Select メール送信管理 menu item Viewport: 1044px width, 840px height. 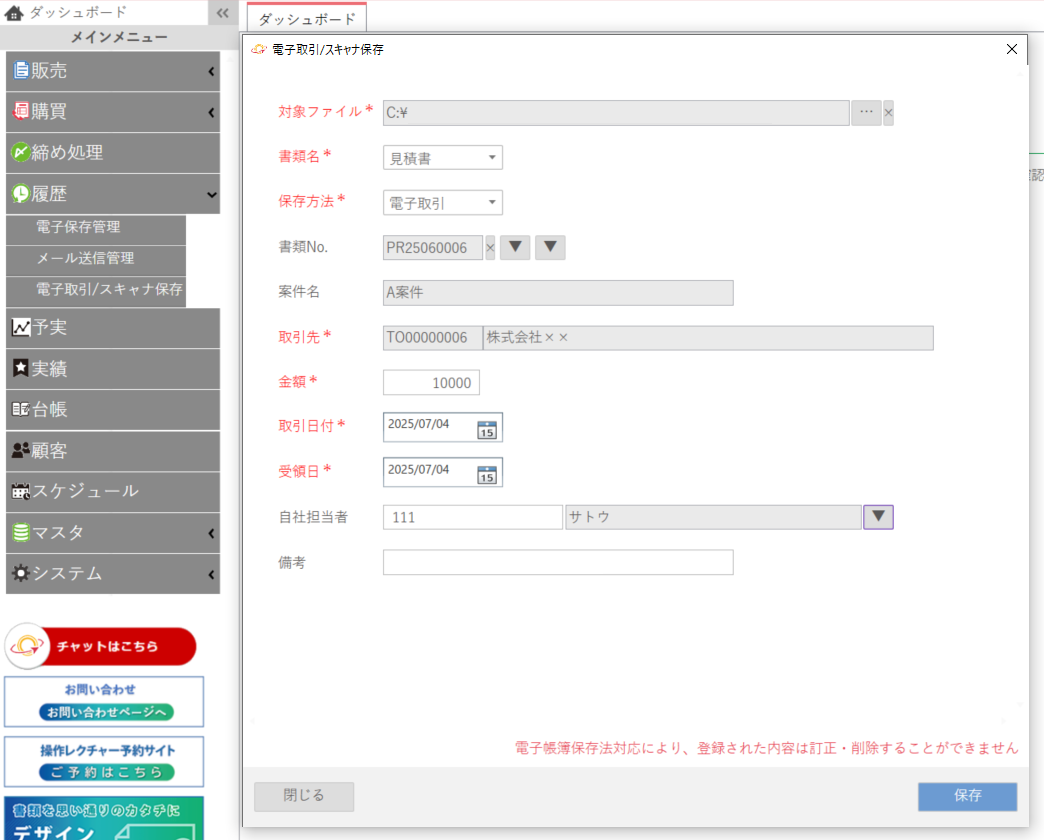click(x=85, y=259)
